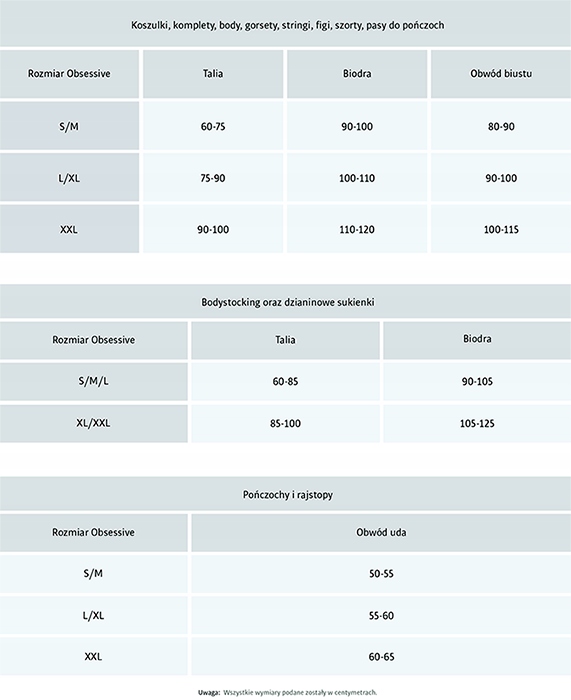Screen dimensions: 571x700
Task: Click the 105-125 hips cell
Action: point(477,423)
